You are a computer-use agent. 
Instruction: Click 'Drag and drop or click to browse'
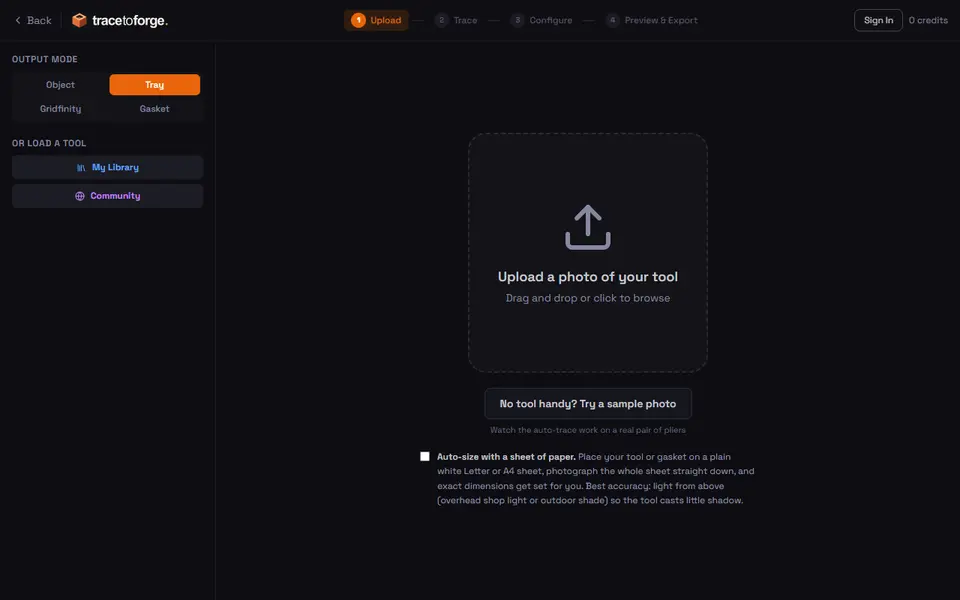588,298
